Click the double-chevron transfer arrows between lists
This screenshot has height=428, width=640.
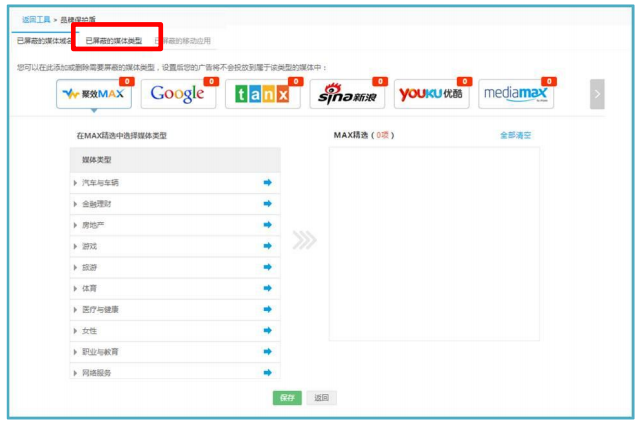coord(304,240)
